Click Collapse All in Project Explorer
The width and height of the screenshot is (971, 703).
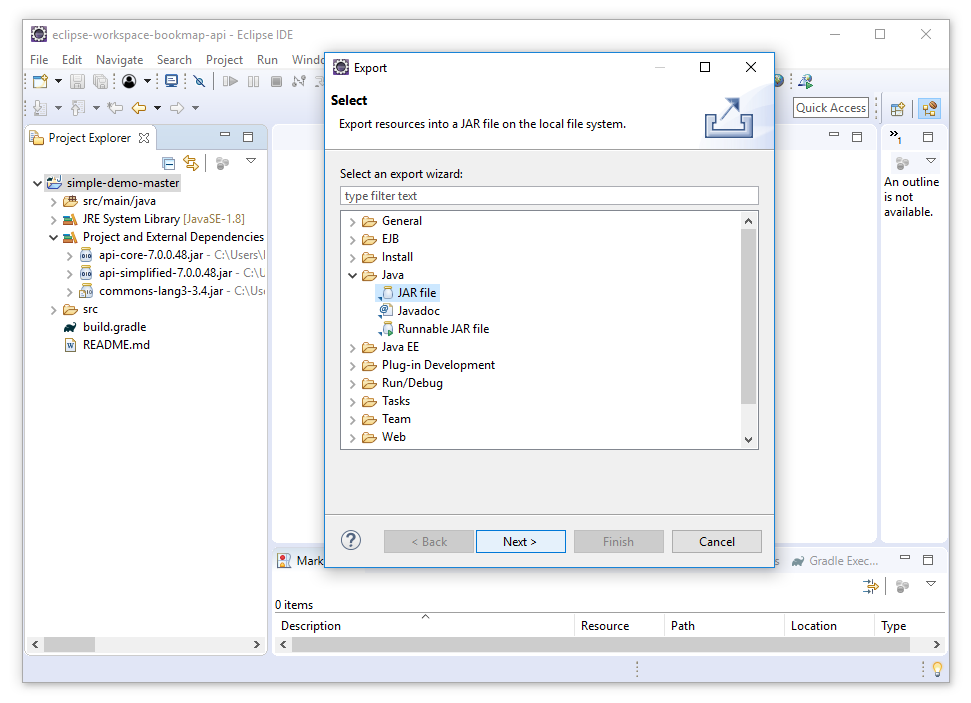pyautogui.click(x=169, y=162)
